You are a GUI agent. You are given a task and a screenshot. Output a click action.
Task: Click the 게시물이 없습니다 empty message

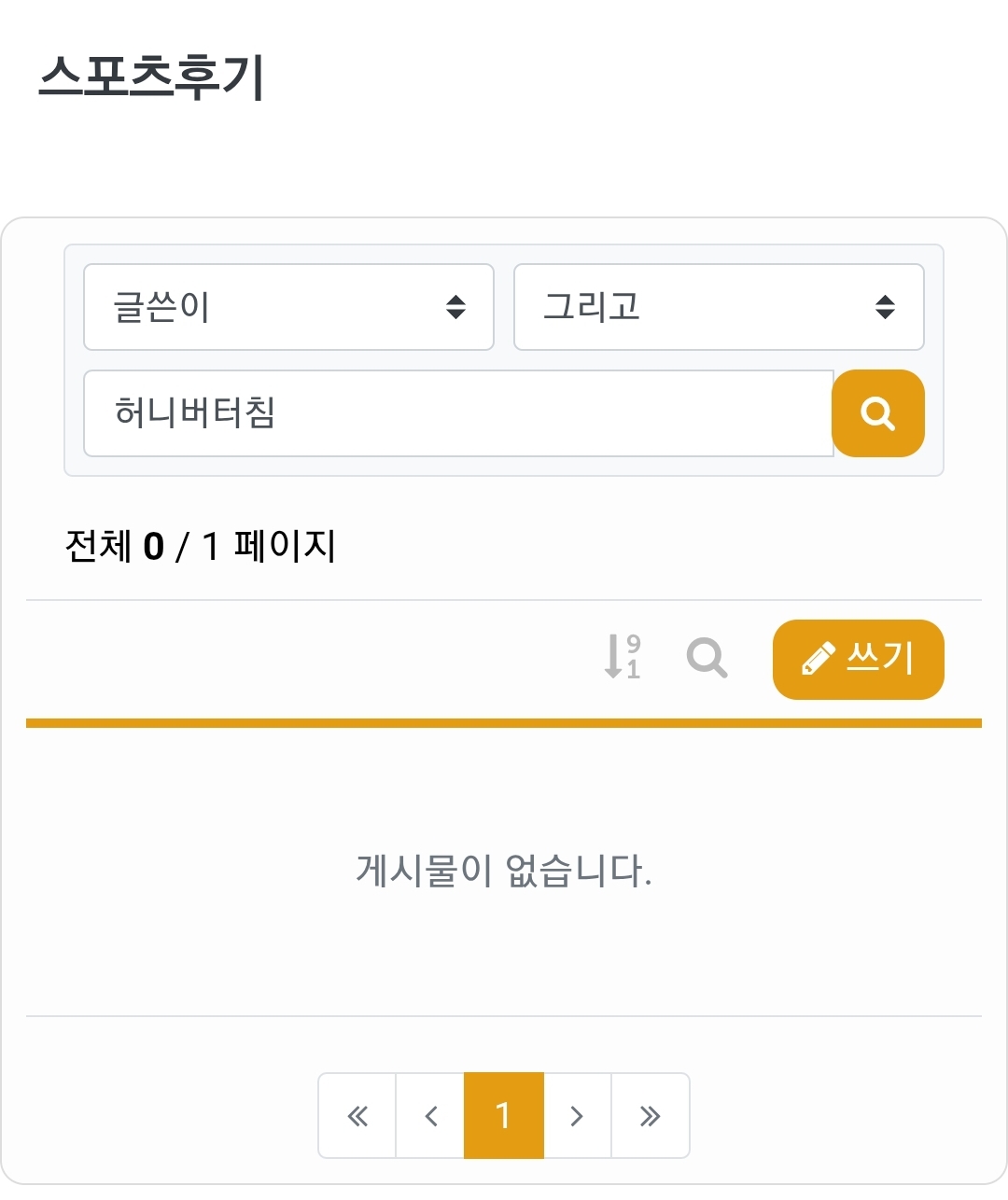(x=504, y=871)
